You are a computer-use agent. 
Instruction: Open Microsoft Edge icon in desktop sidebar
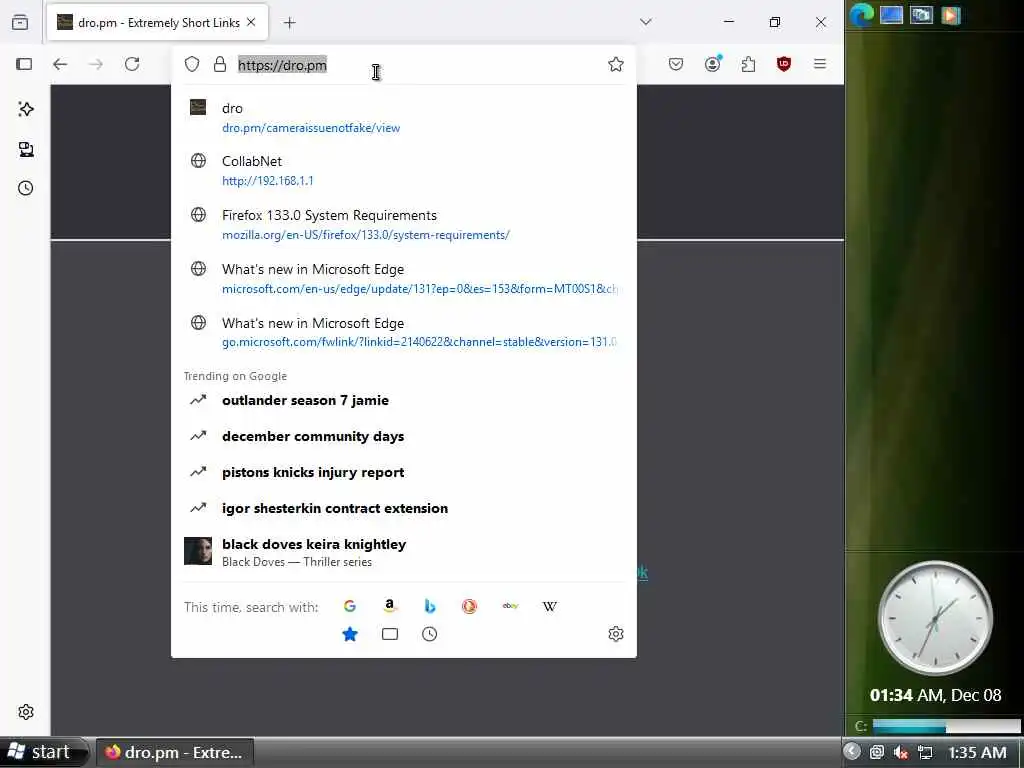tap(861, 14)
